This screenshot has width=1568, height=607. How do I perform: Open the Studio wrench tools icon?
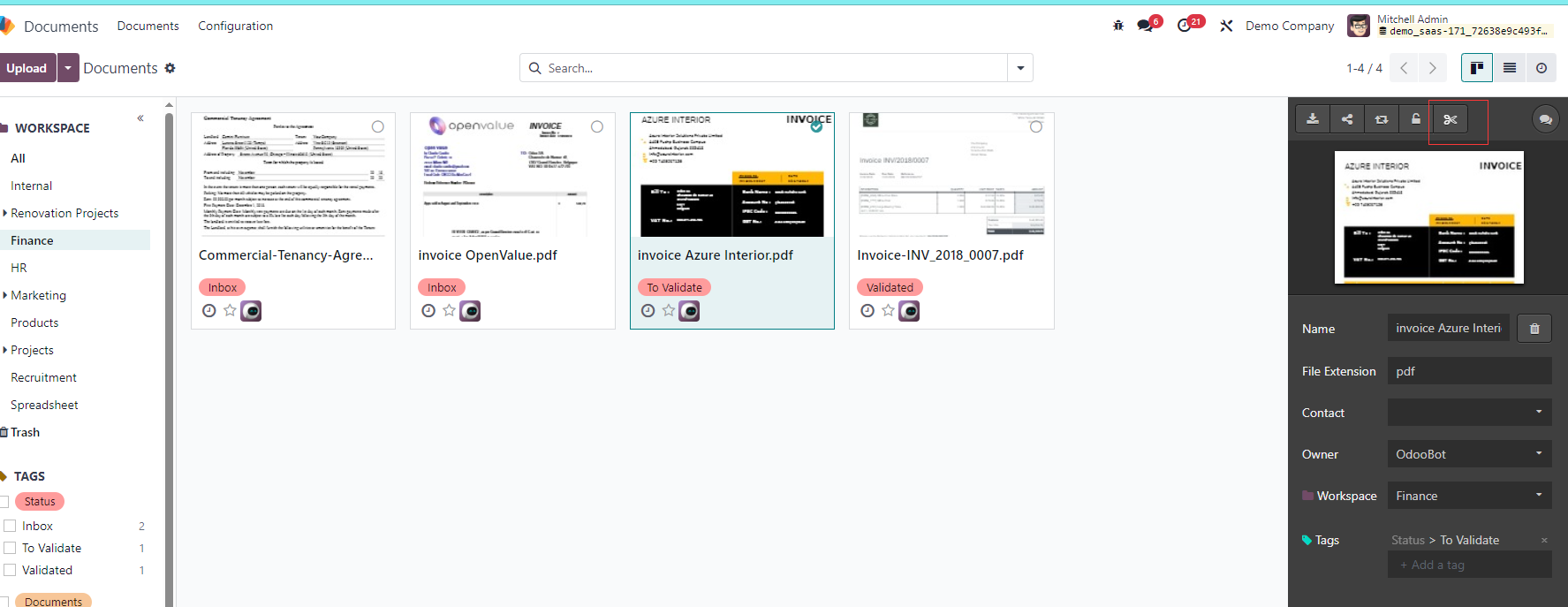point(1226,26)
